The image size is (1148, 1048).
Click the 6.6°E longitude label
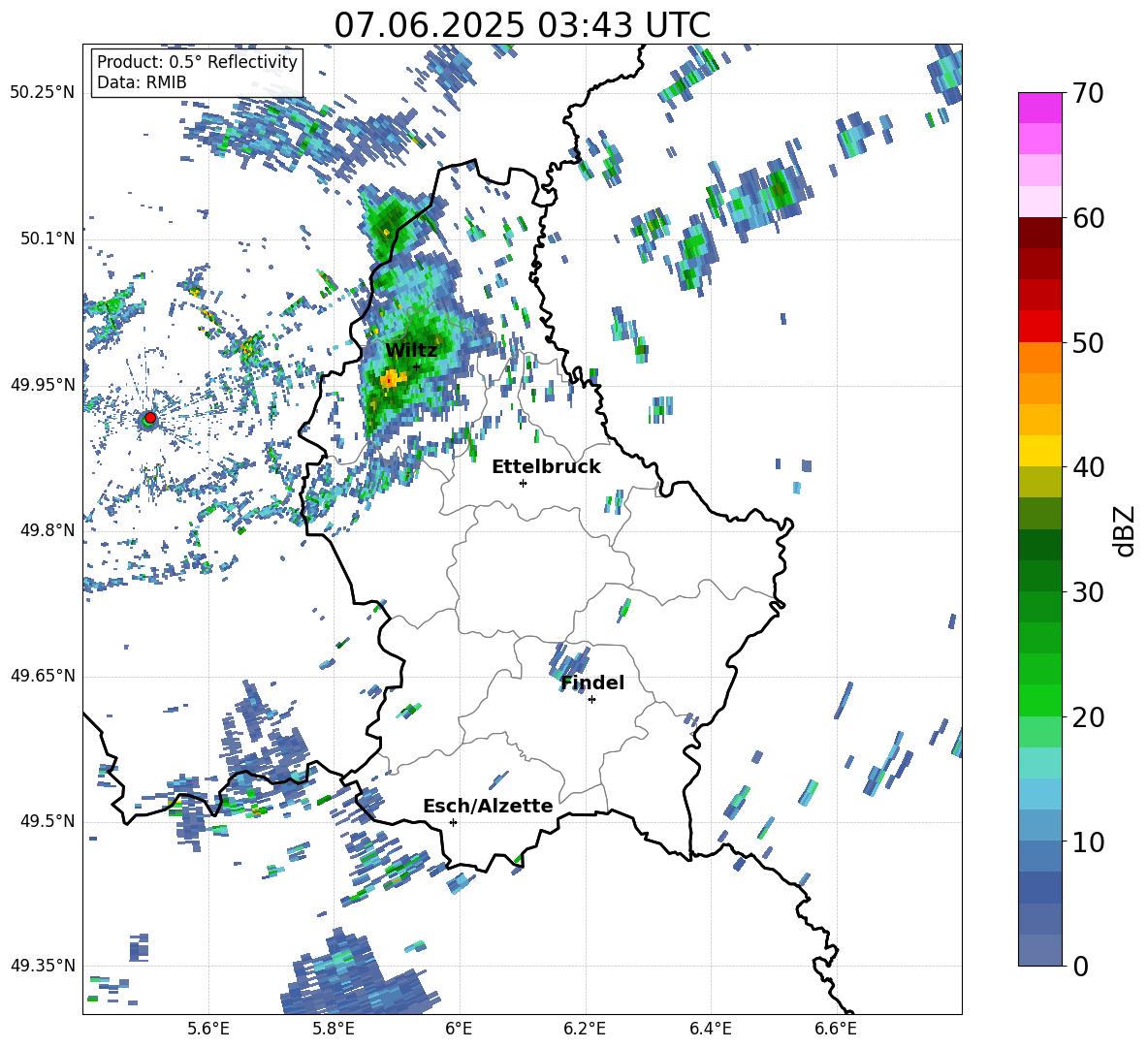(x=836, y=1029)
